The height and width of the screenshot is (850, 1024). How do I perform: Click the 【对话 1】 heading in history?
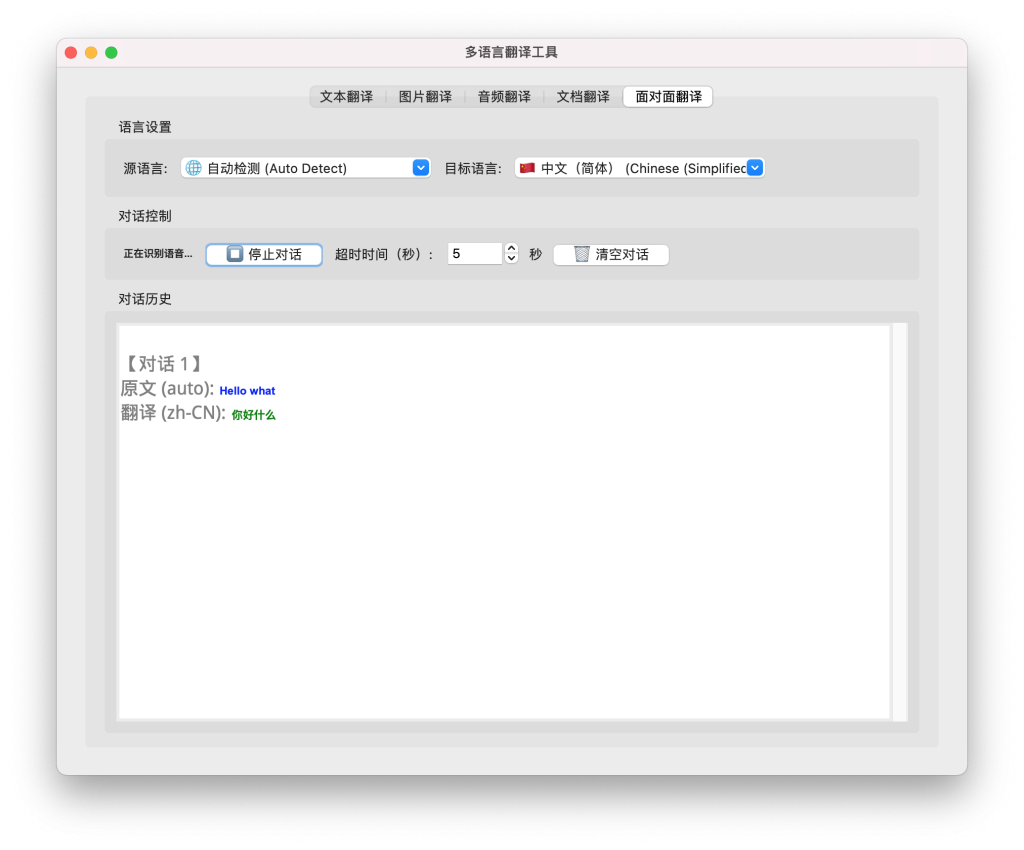pyautogui.click(x=164, y=364)
